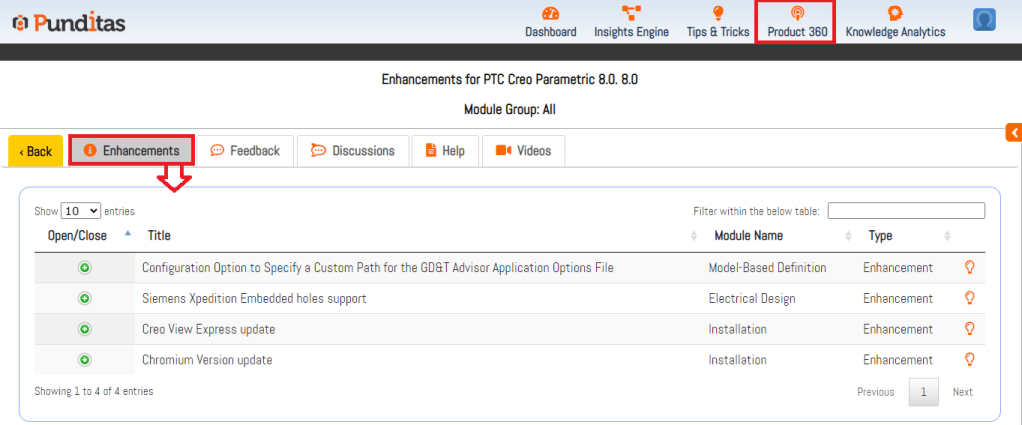This screenshot has width=1022, height=425.
Task: Click lightbulb icon for Siemens Xpedition row
Action: [968, 298]
